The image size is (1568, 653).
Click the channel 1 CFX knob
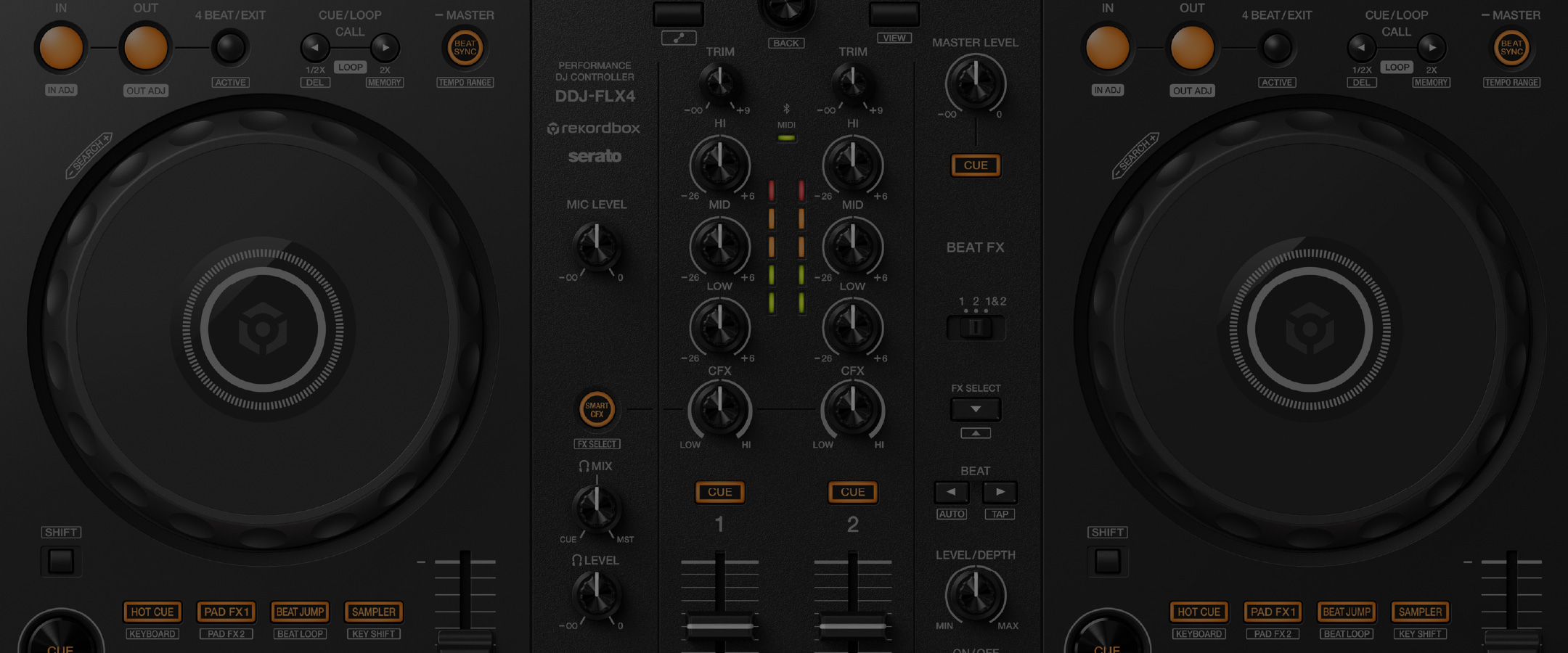(720, 410)
